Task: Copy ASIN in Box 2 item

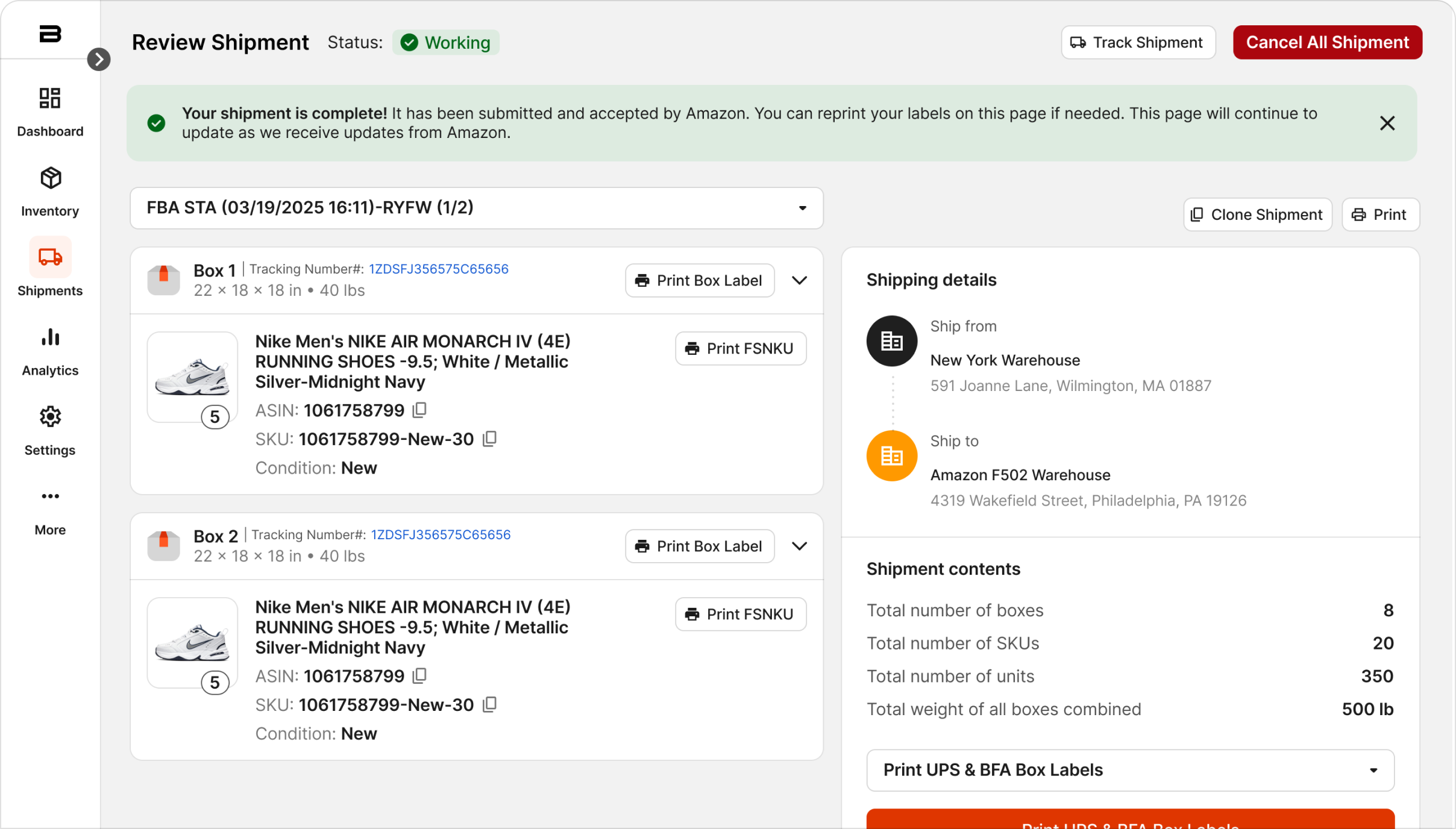Action: [x=420, y=676]
